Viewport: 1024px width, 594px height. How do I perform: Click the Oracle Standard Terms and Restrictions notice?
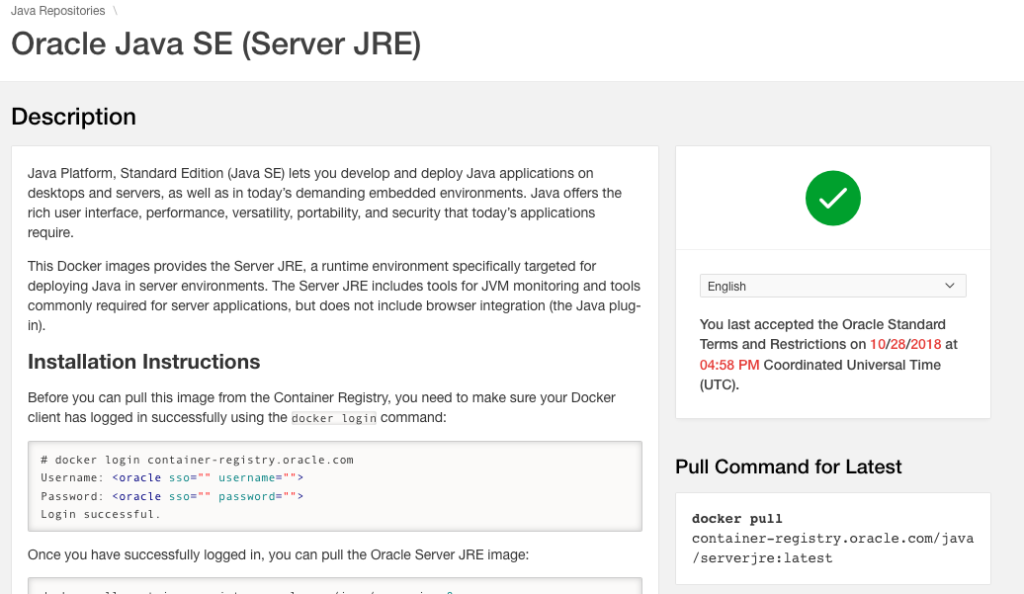pyautogui.click(x=822, y=334)
